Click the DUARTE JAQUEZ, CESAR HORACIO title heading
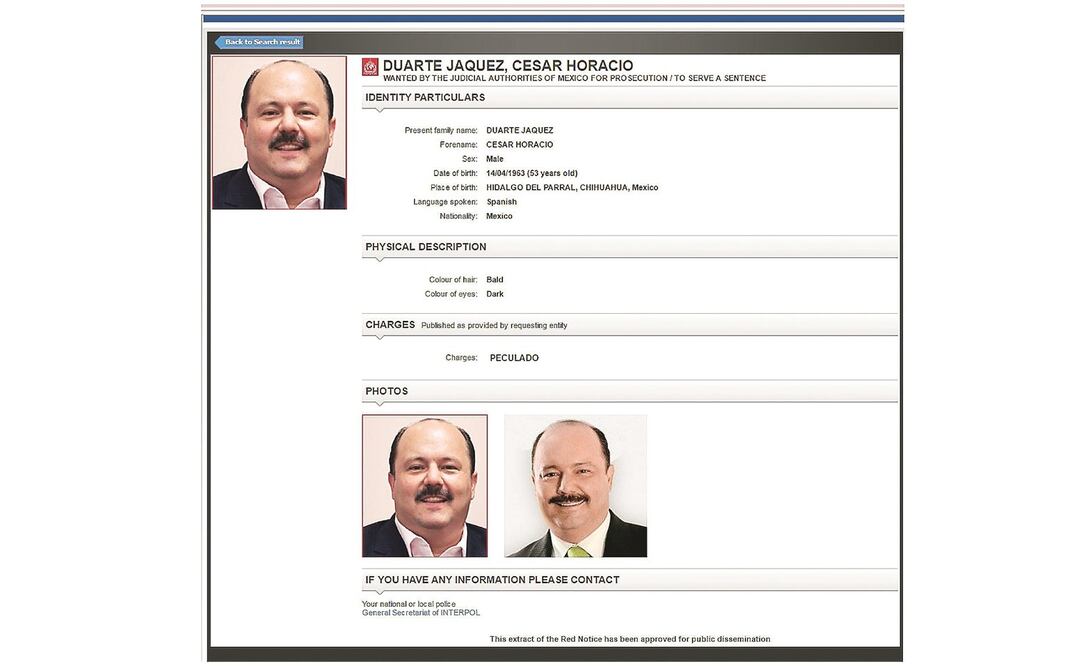 coord(508,66)
